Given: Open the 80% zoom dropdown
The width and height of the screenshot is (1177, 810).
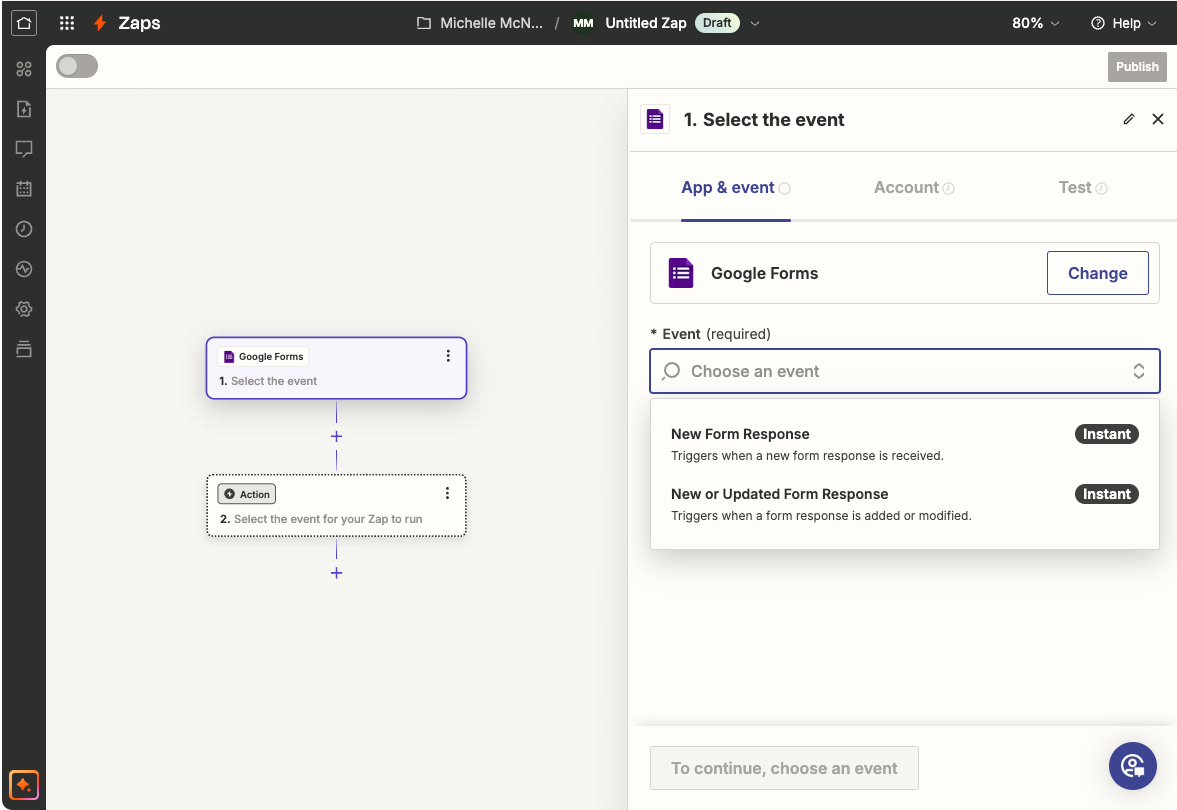Looking at the screenshot, I should 1036,23.
